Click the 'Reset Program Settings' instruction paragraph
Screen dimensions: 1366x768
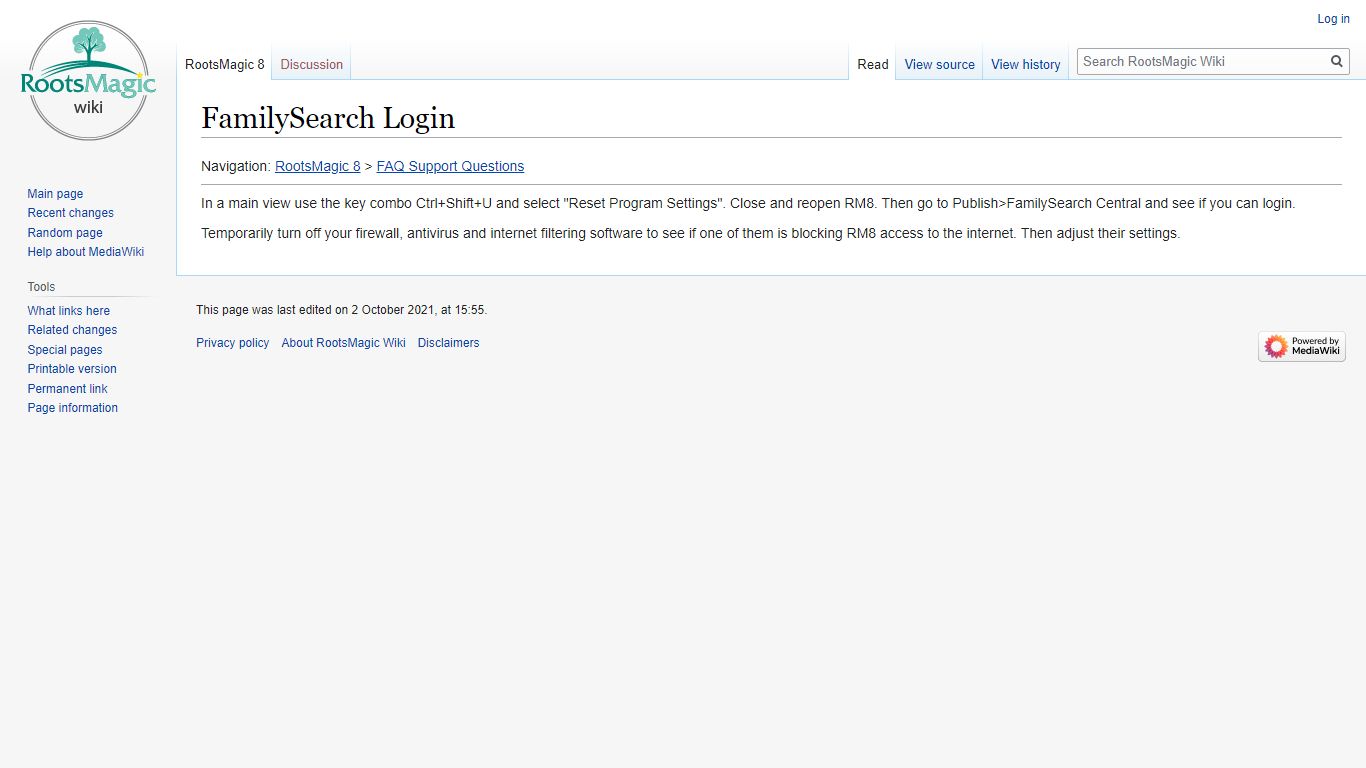(748, 203)
